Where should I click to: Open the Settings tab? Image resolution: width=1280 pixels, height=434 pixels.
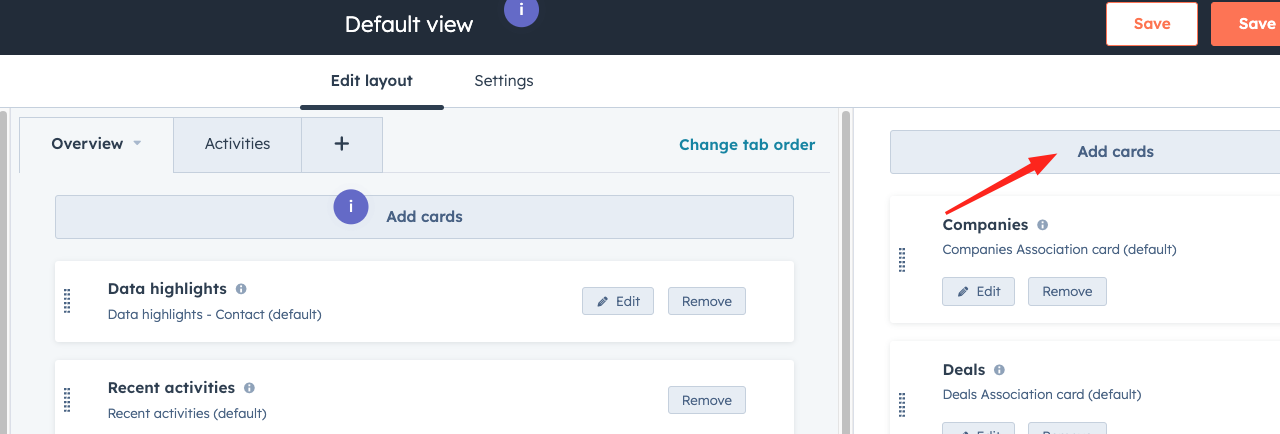504,81
